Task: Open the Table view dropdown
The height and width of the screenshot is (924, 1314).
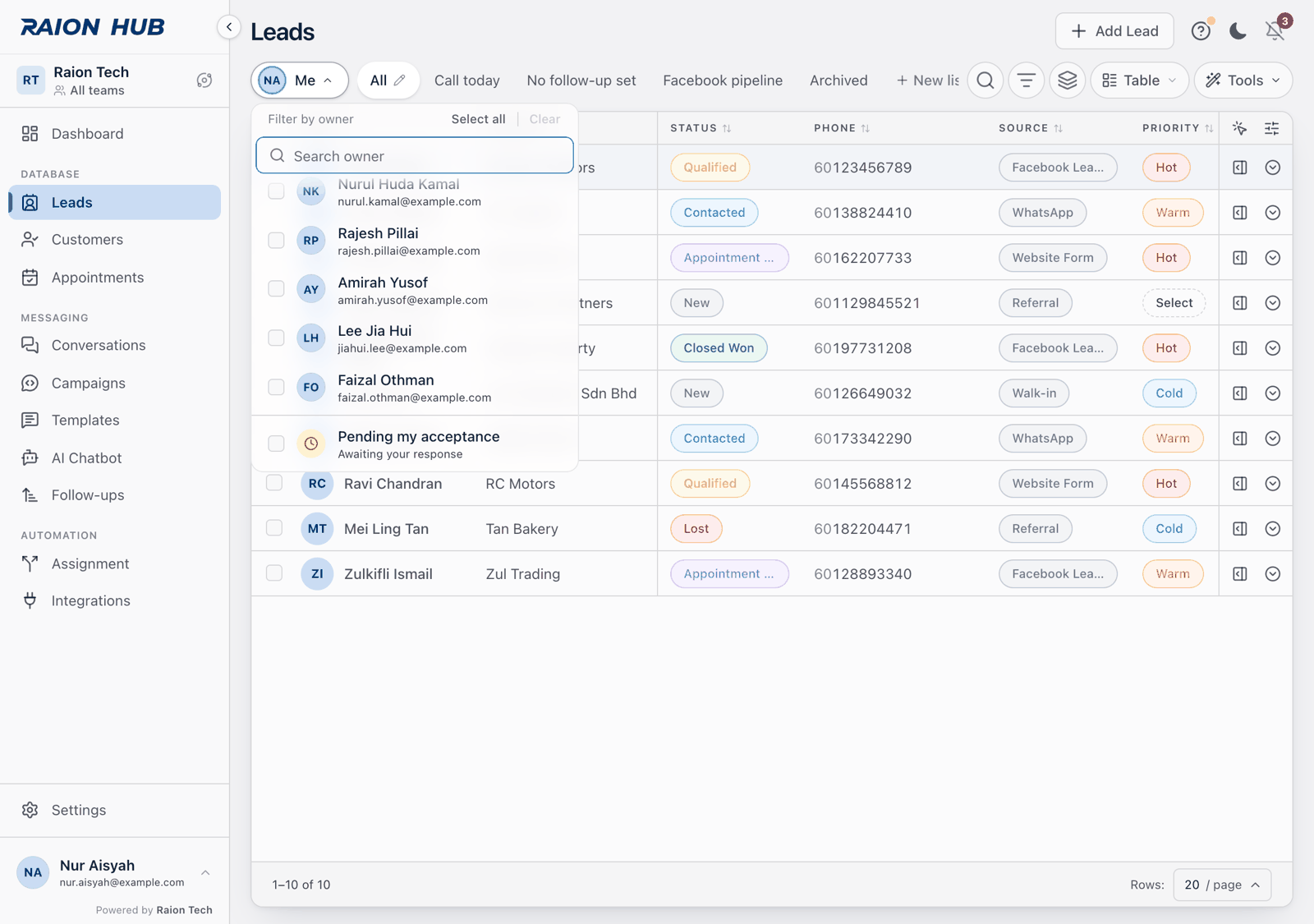Action: pos(1139,80)
